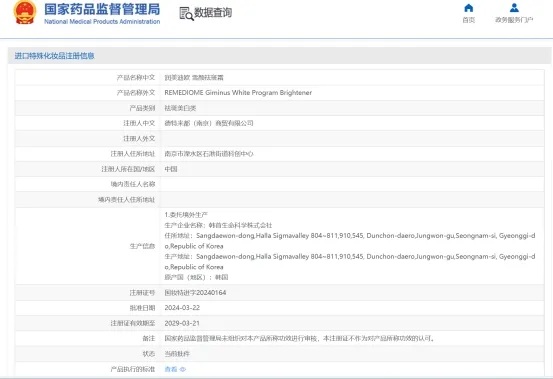
Task: Open the 查看 product standard link
Action: coord(171,369)
